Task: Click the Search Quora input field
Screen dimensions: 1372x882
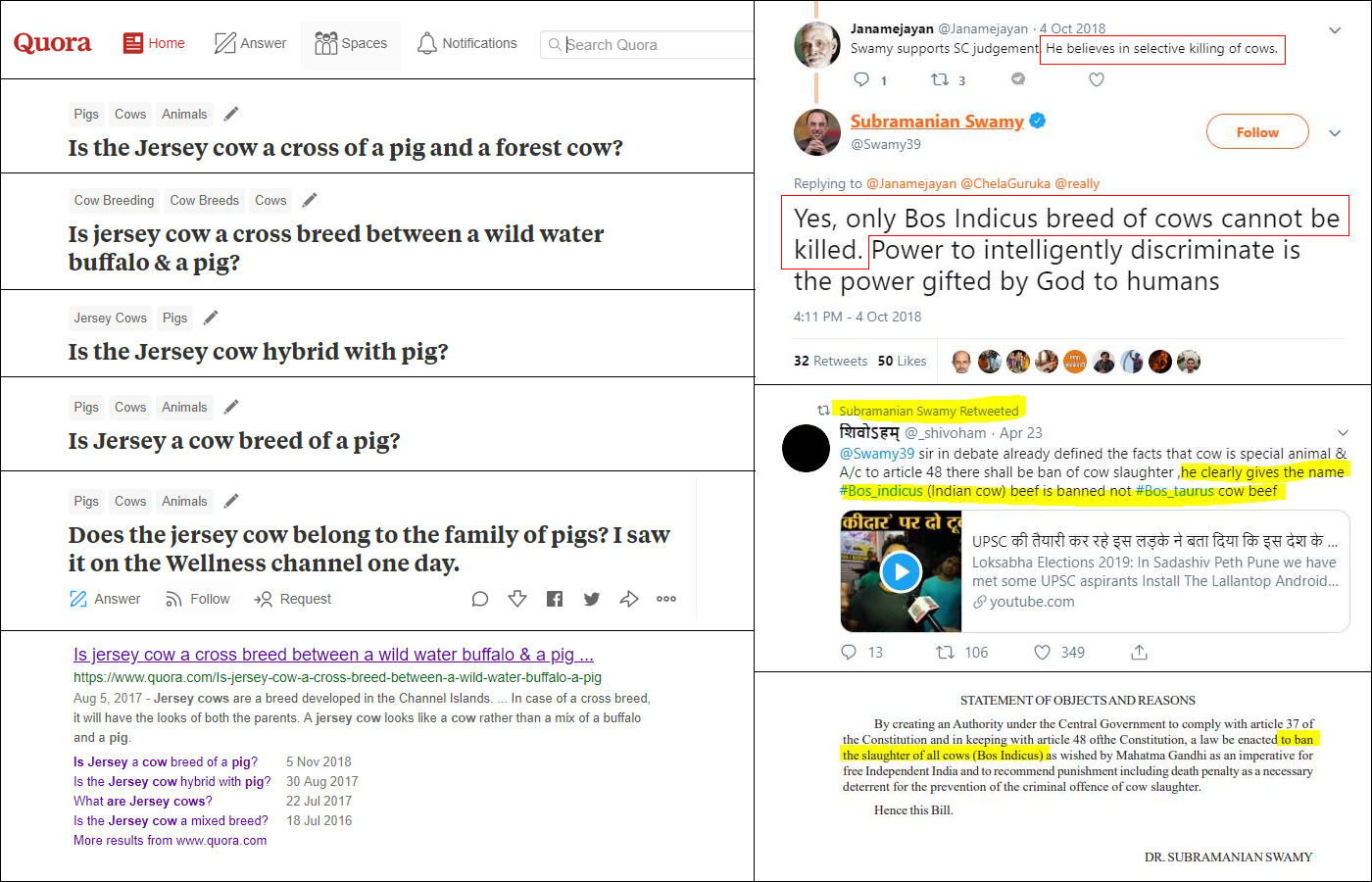Action: 647,44
